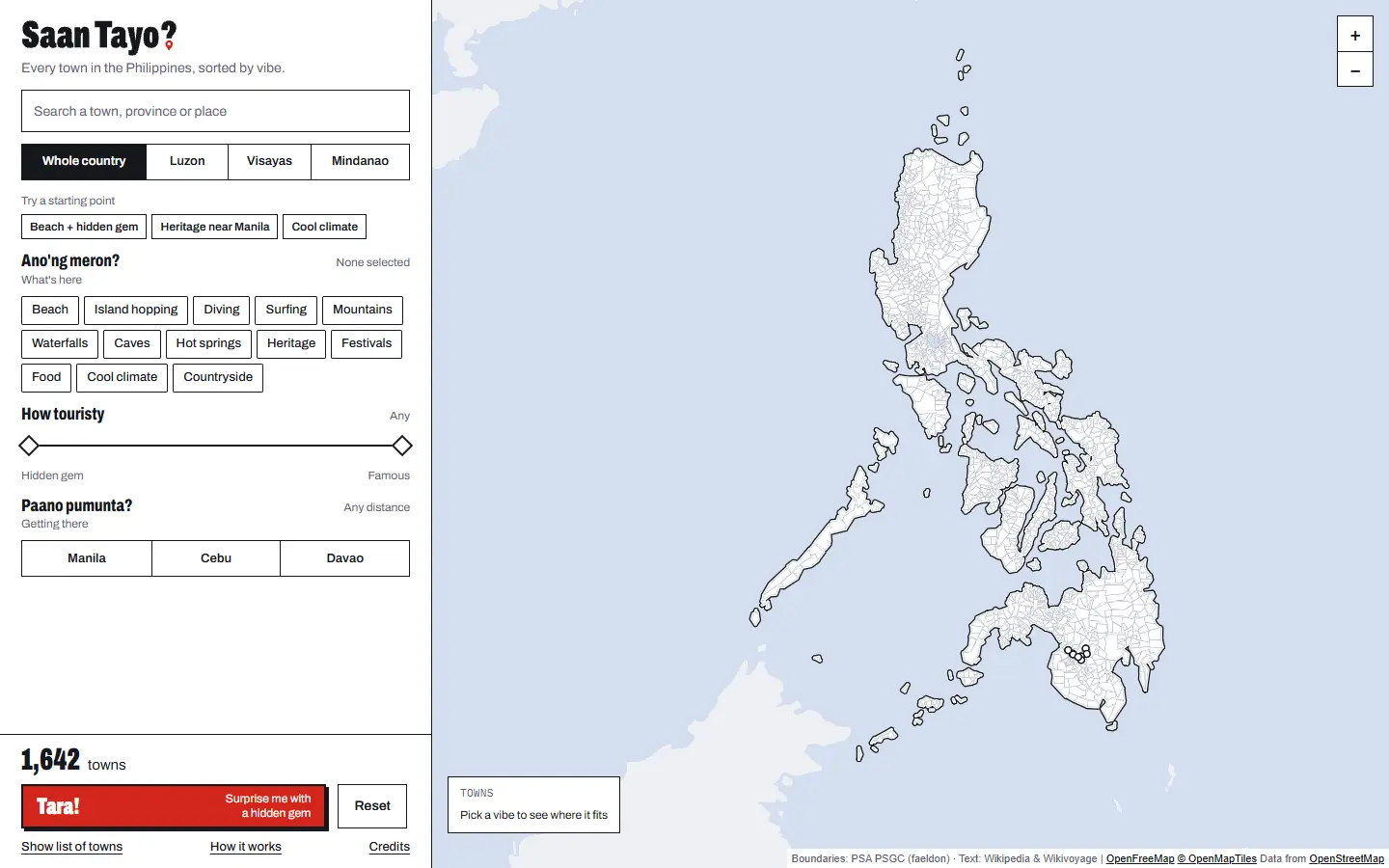
Task: Apply the Cool climate starting point preset
Action: 324,227
